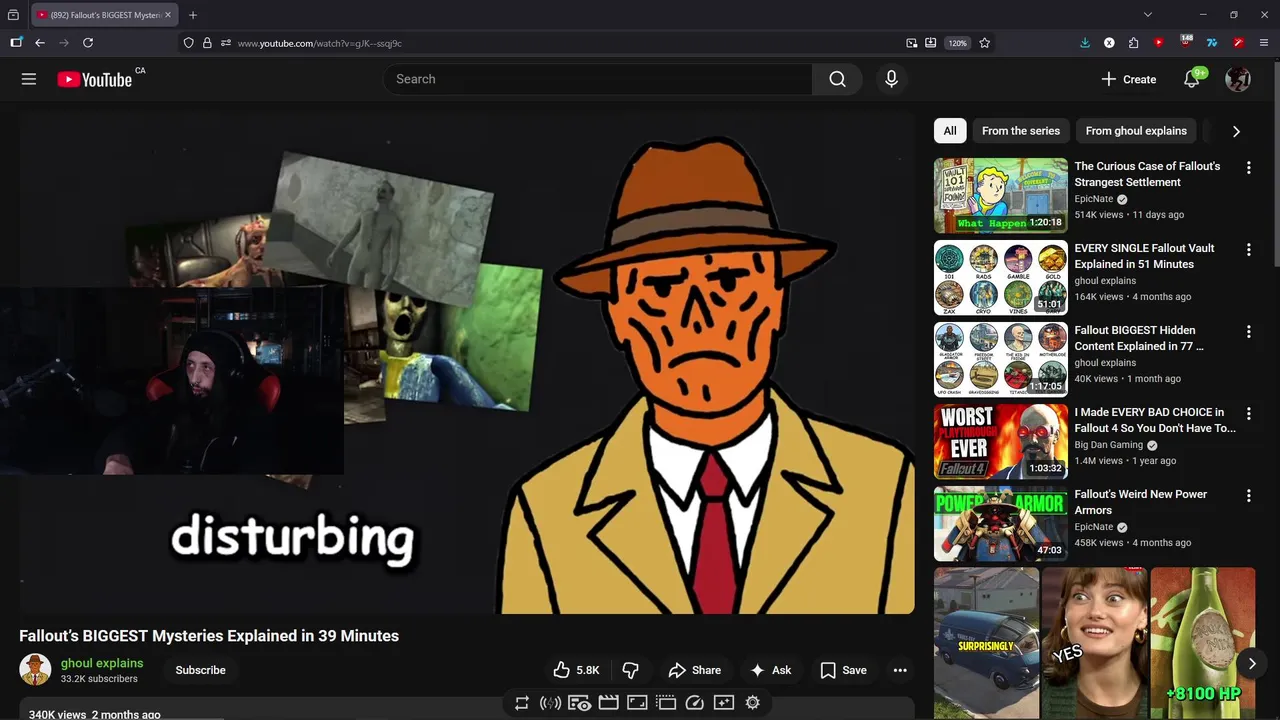Open the ghoul explains channel link
Image resolution: width=1280 pixels, height=720 pixels.
pos(102,663)
